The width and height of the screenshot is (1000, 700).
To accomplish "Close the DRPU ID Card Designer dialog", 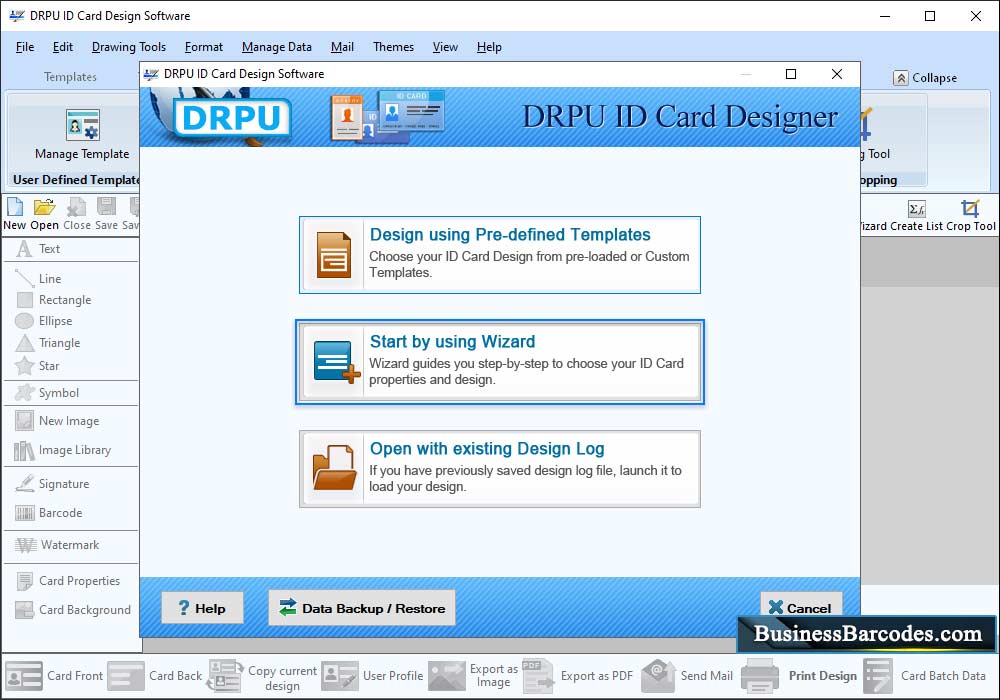I will pyautogui.click(x=837, y=74).
